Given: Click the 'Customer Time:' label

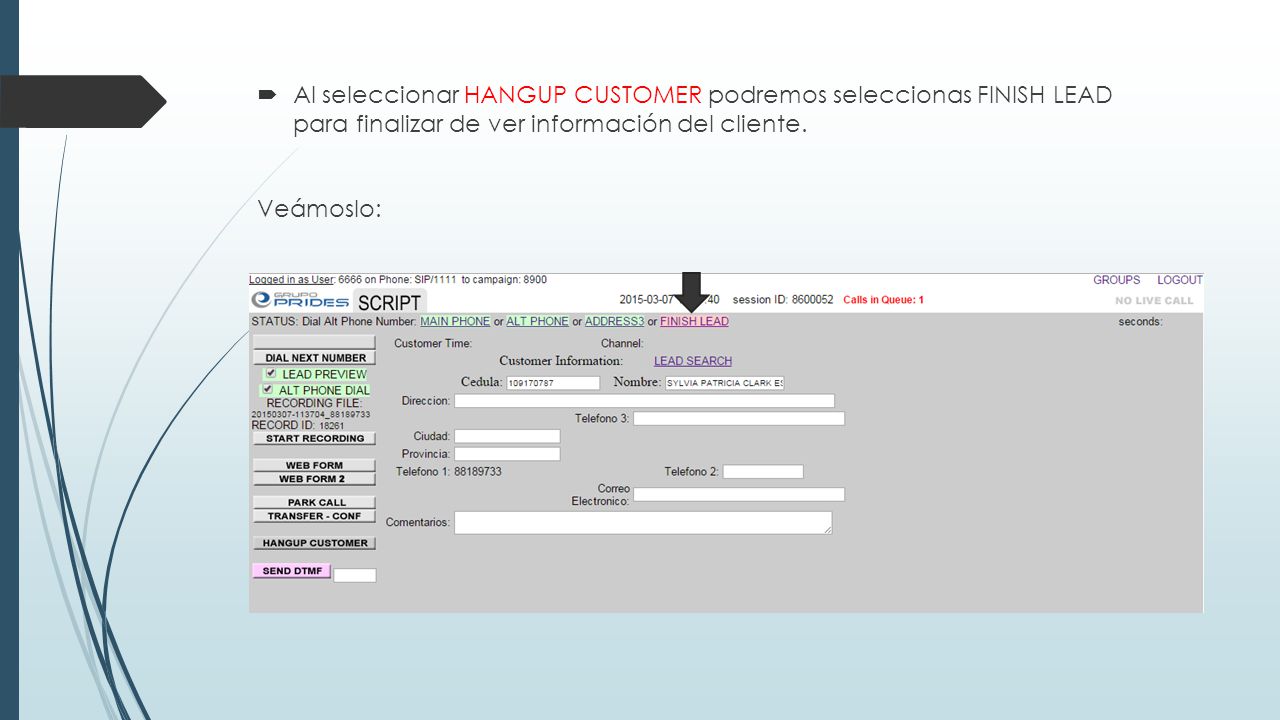Looking at the screenshot, I should pyautogui.click(x=432, y=344).
